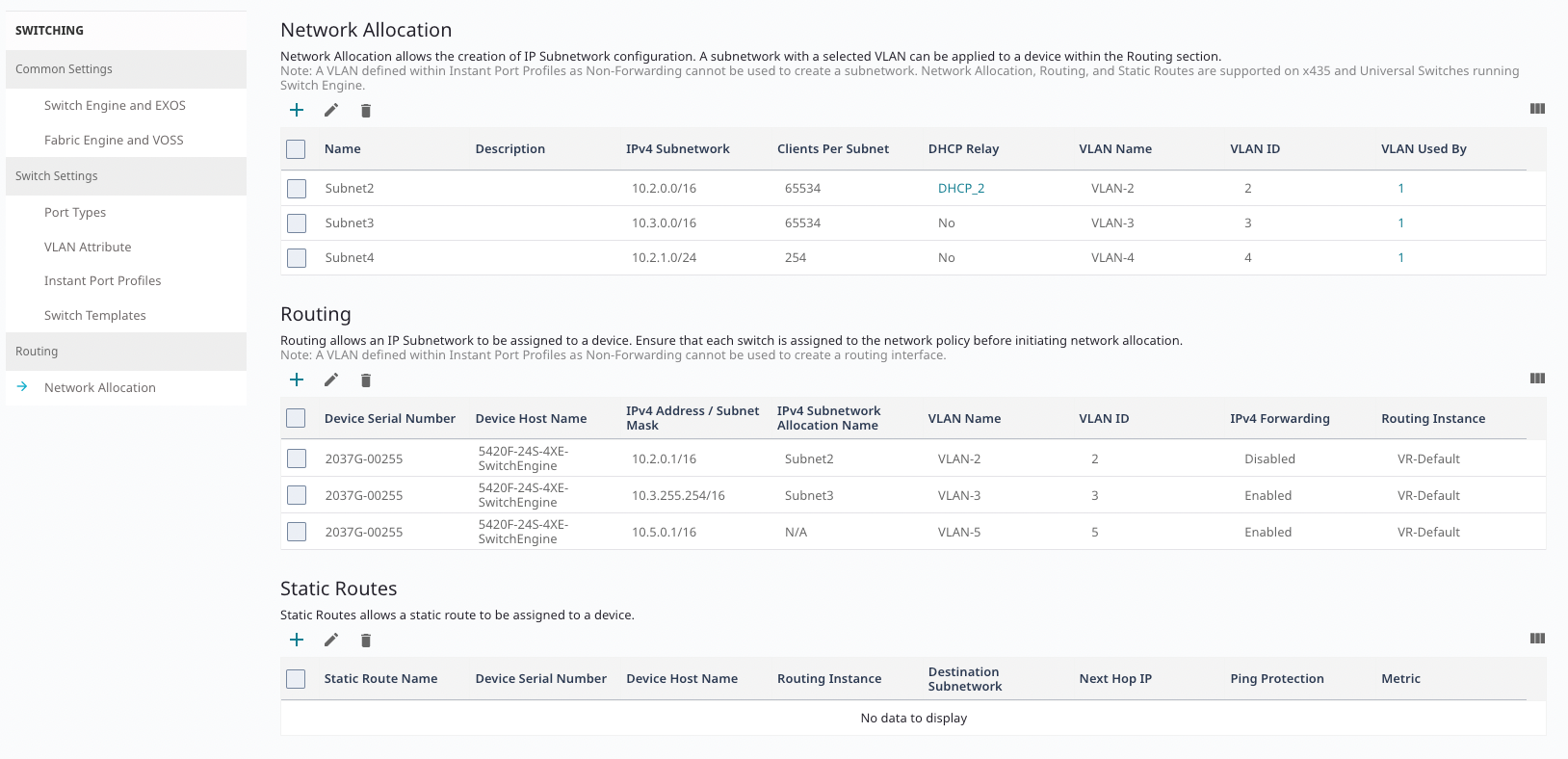Open column picker for Network Allocation table

pyautogui.click(x=1537, y=109)
